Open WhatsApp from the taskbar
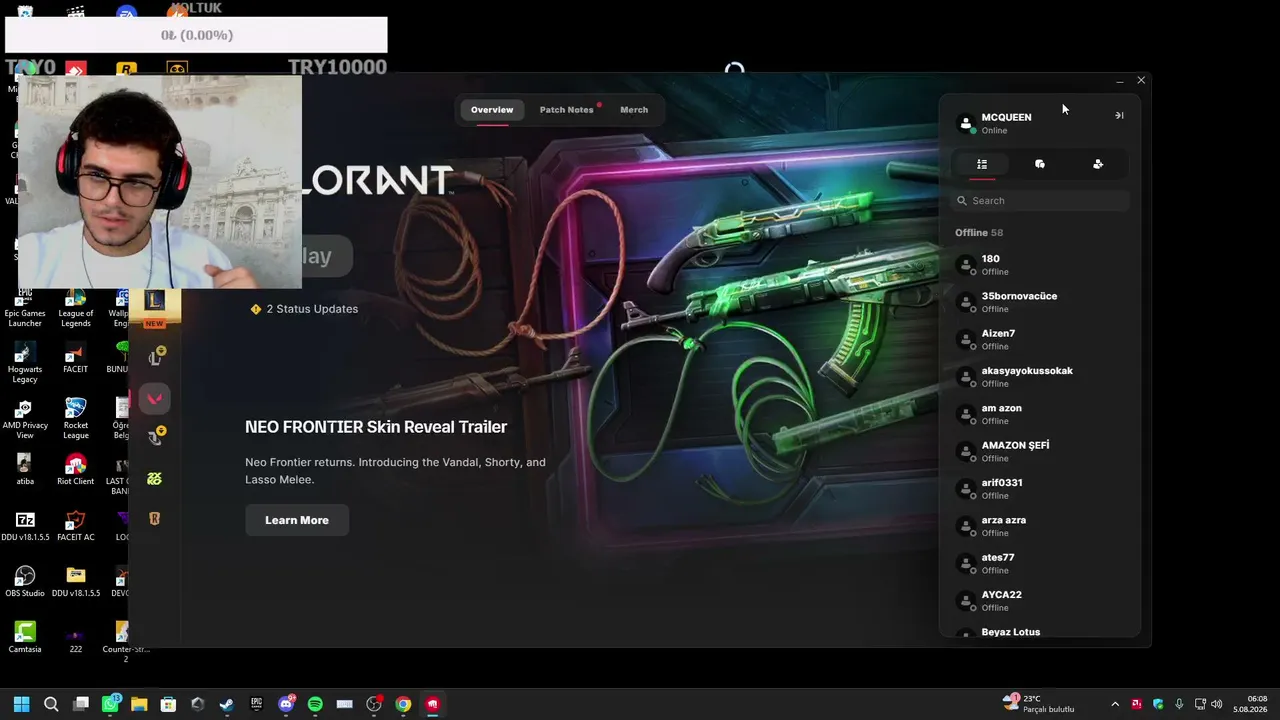 tap(110, 704)
